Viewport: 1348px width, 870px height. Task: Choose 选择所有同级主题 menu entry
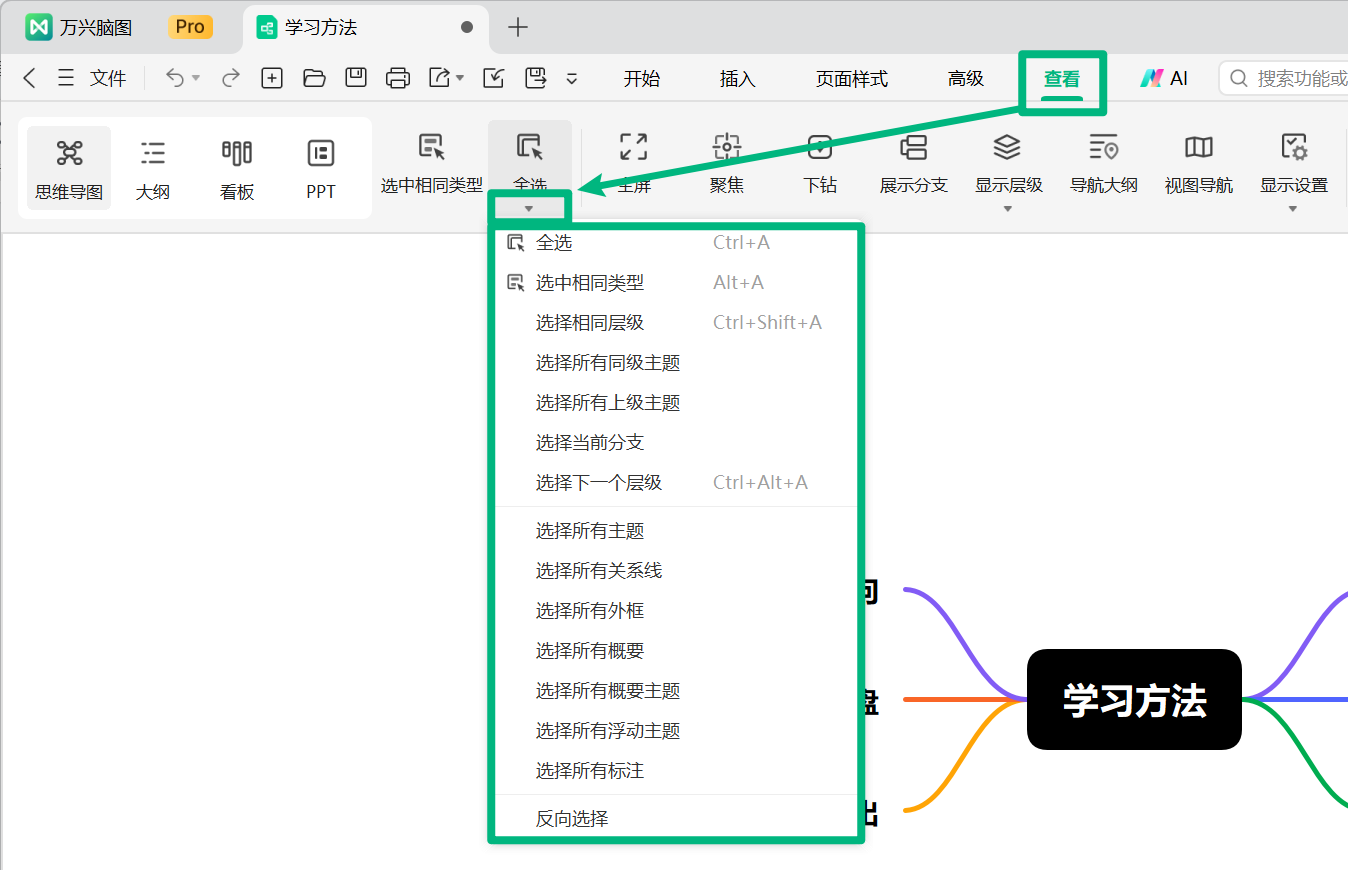tap(675, 363)
